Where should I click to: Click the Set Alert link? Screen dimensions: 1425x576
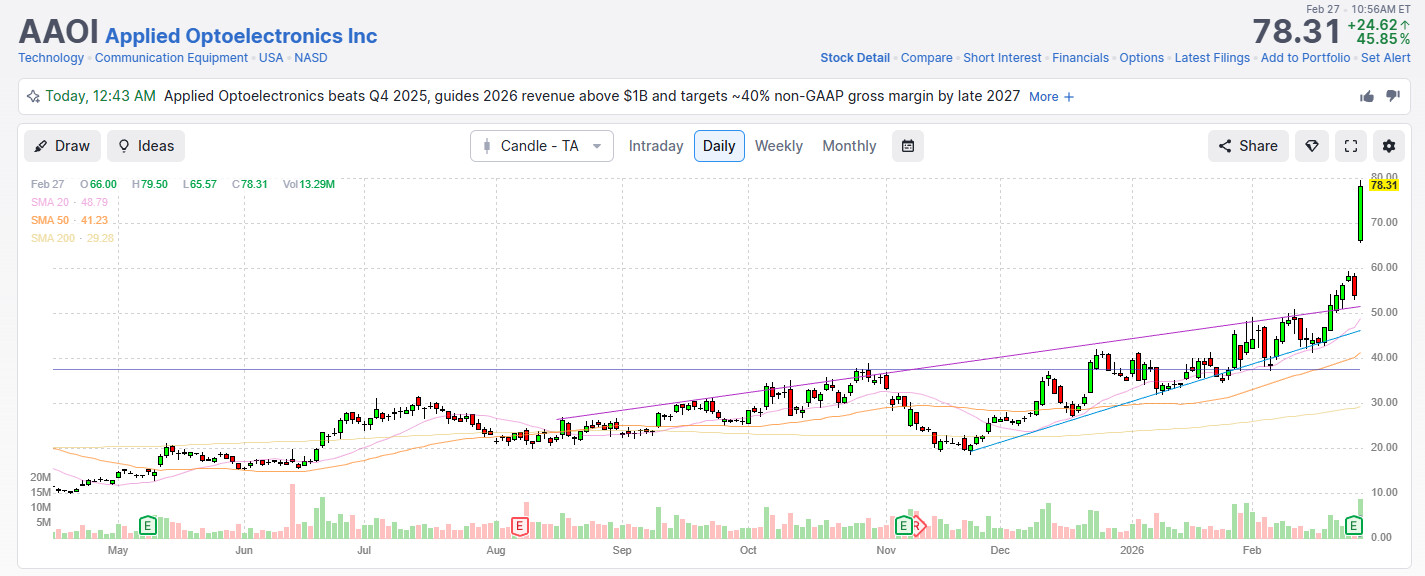pyautogui.click(x=1386, y=58)
